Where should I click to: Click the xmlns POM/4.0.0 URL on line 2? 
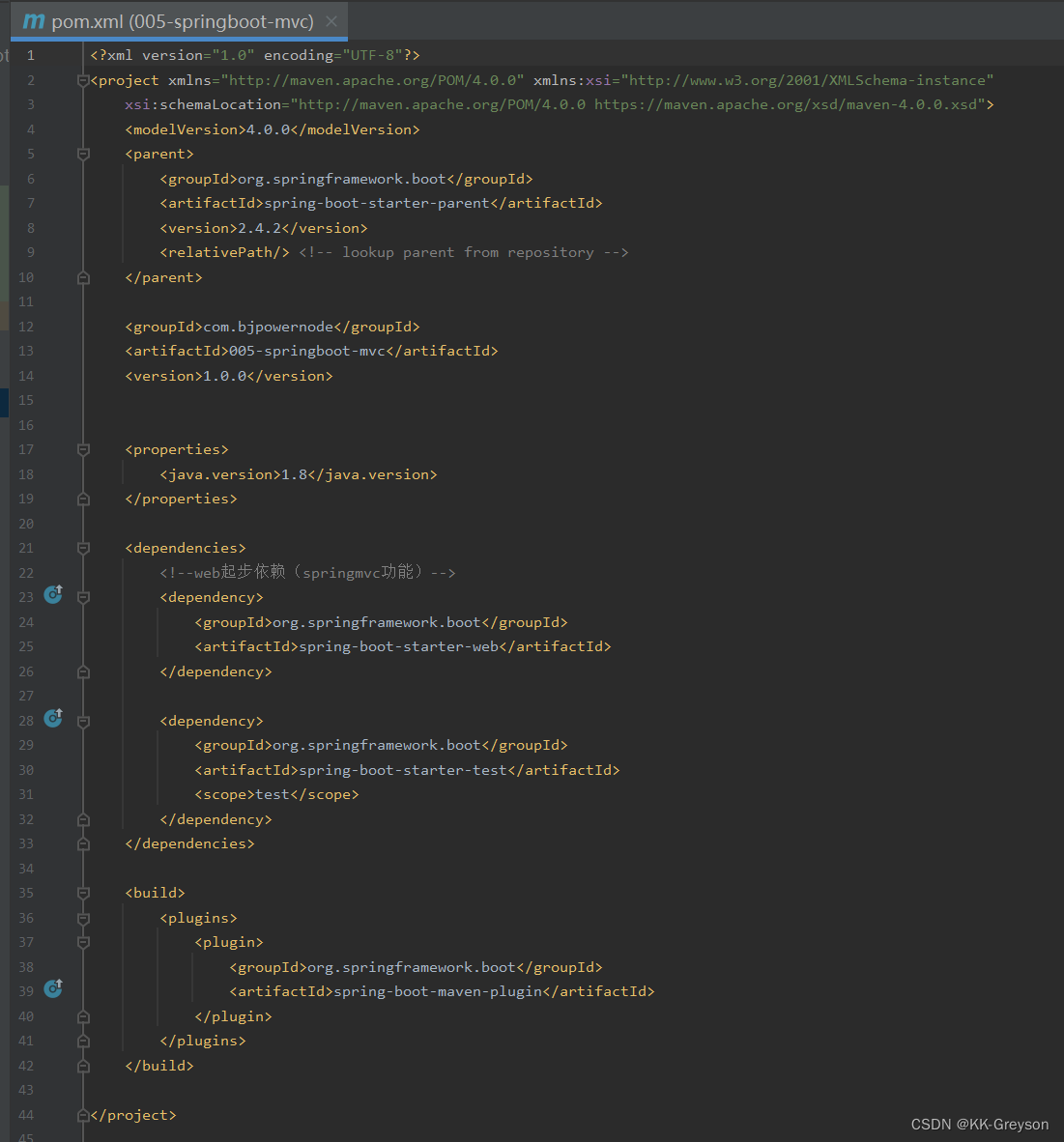tap(372, 80)
